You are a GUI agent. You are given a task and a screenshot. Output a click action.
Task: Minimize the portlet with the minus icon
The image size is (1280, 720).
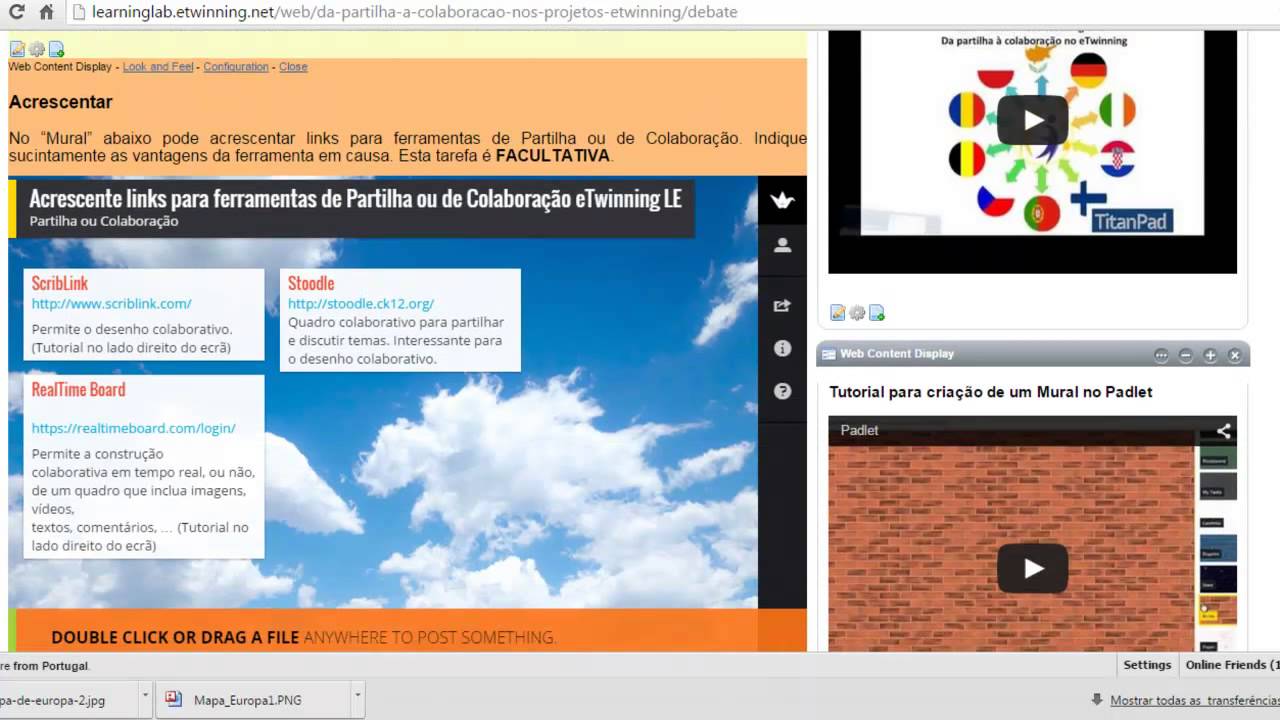[x=1185, y=355]
